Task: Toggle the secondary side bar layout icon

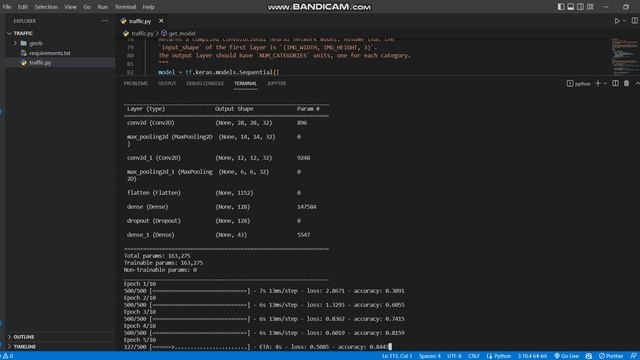Action: pos(580,7)
